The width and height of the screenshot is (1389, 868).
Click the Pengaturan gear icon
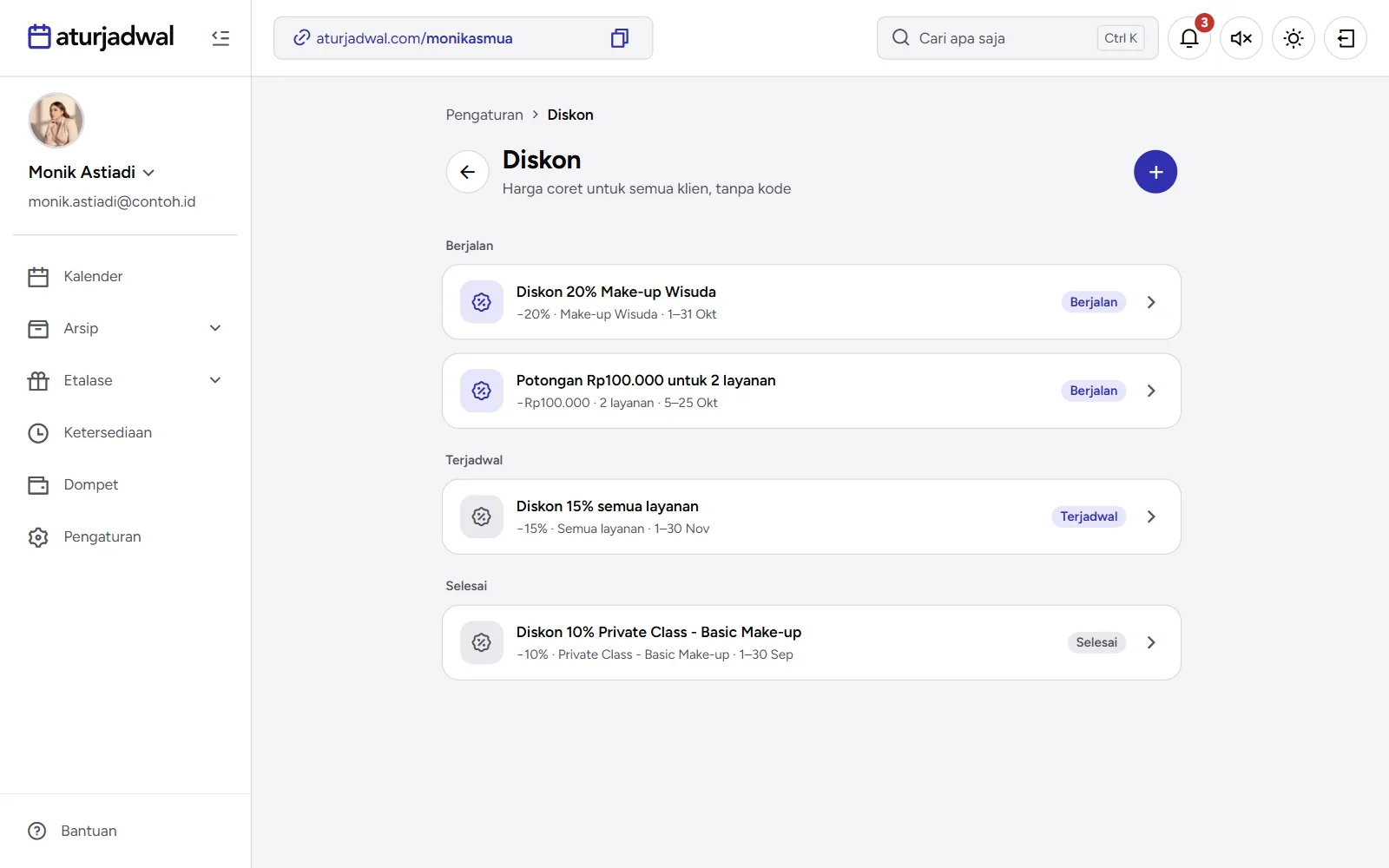coord(38,537)
